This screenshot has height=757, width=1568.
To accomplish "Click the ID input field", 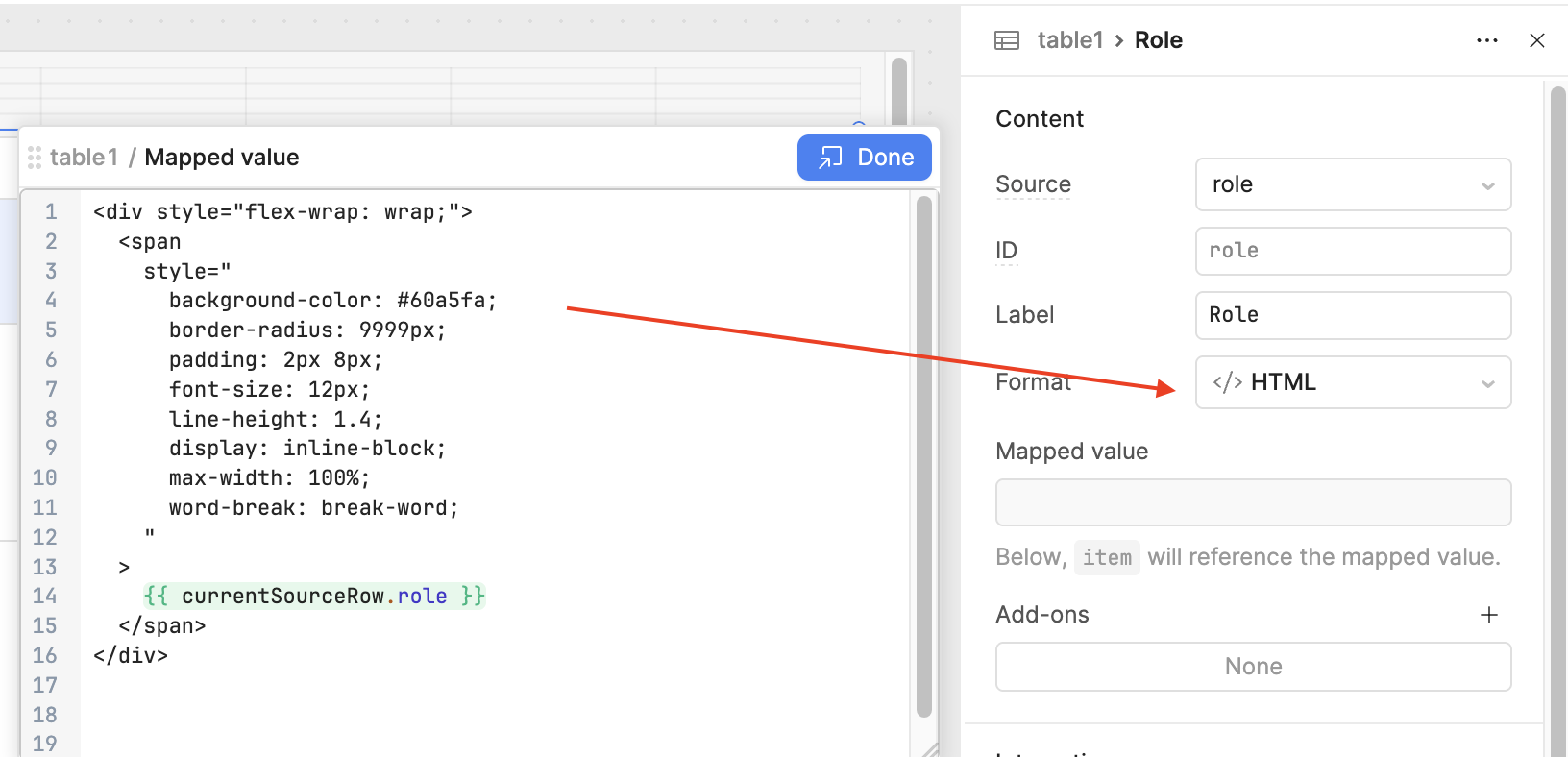I will [1352, 251].
